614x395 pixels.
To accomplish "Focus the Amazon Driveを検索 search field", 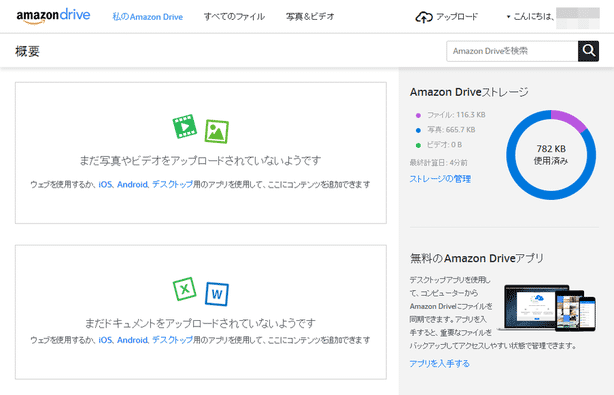I will tap(512, 51).
